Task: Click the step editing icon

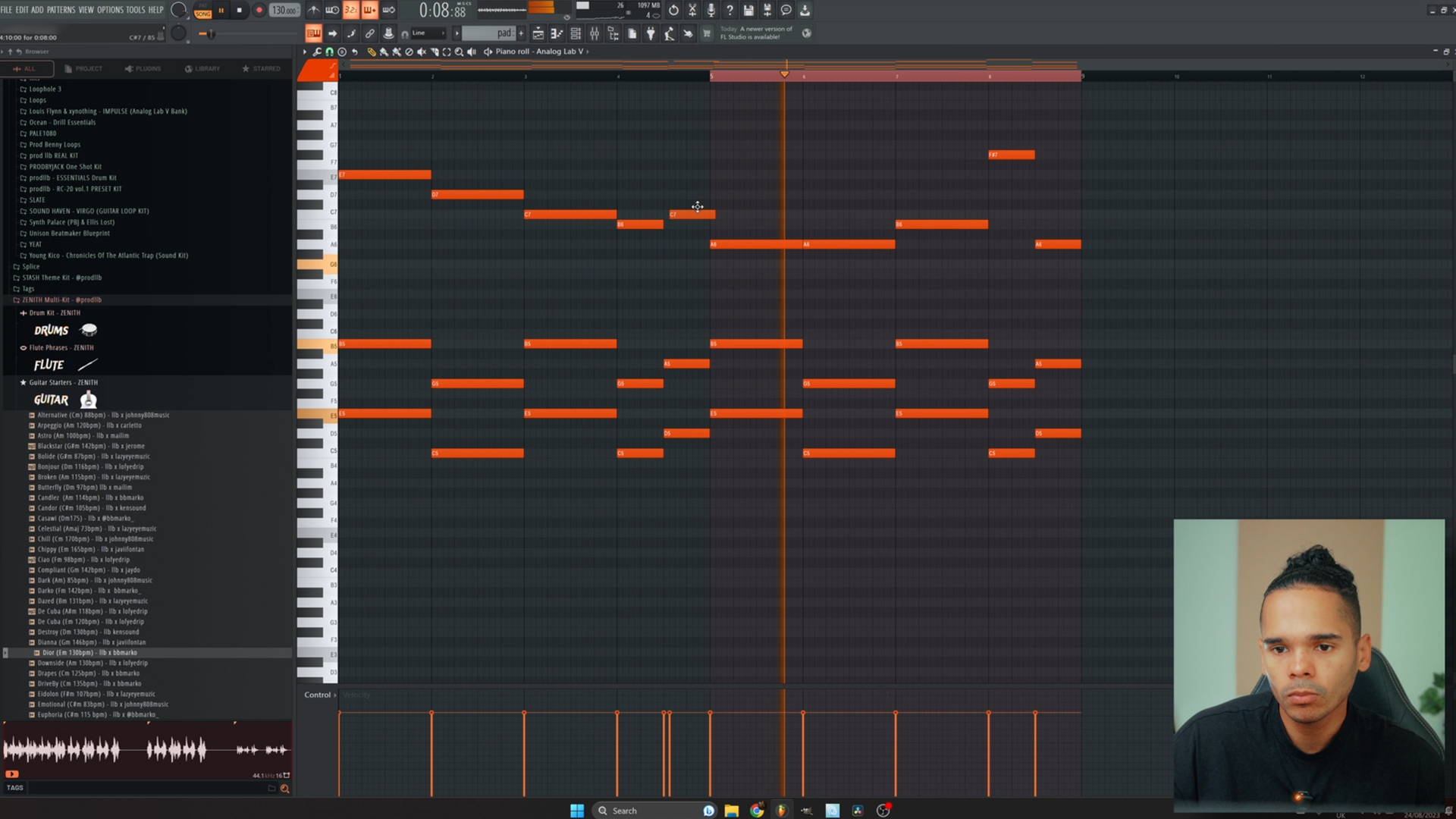Action: coord(351,33)
